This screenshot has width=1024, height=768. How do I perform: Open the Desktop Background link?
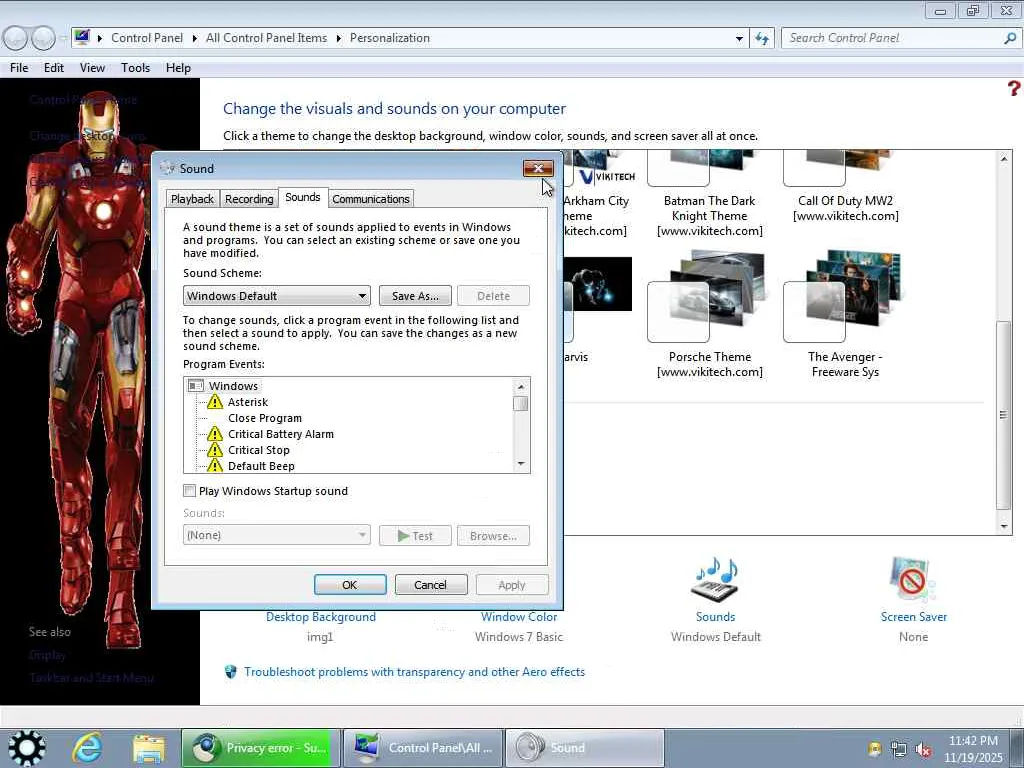point(321,616)
